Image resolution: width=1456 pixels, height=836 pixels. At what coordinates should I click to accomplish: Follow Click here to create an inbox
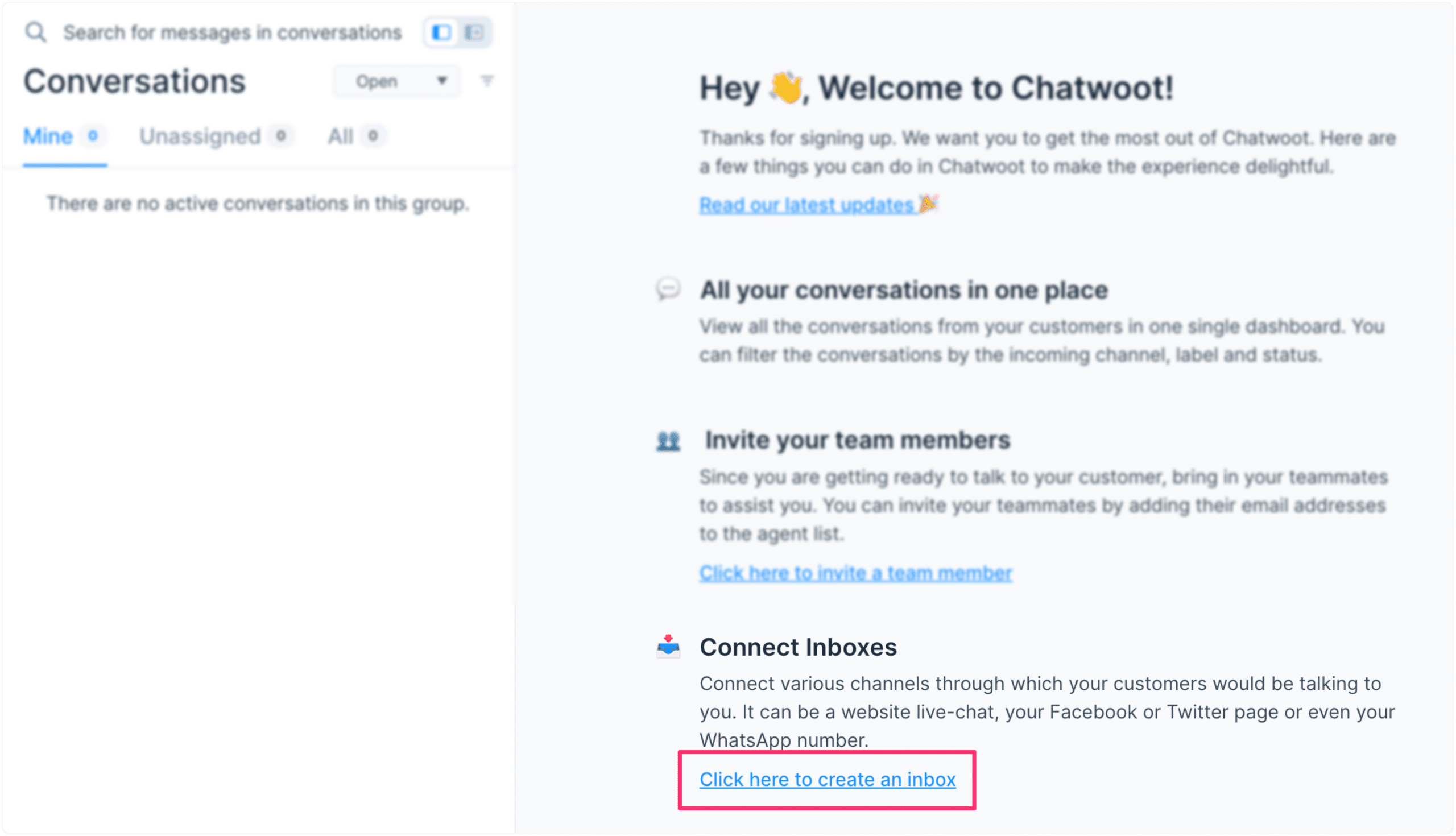pos(828,779)
